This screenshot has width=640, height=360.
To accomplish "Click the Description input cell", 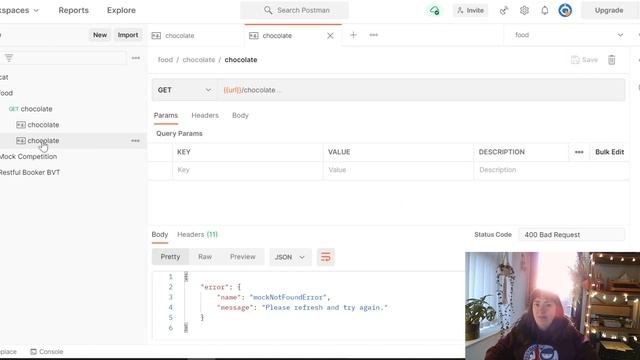I will click(551, 170).
